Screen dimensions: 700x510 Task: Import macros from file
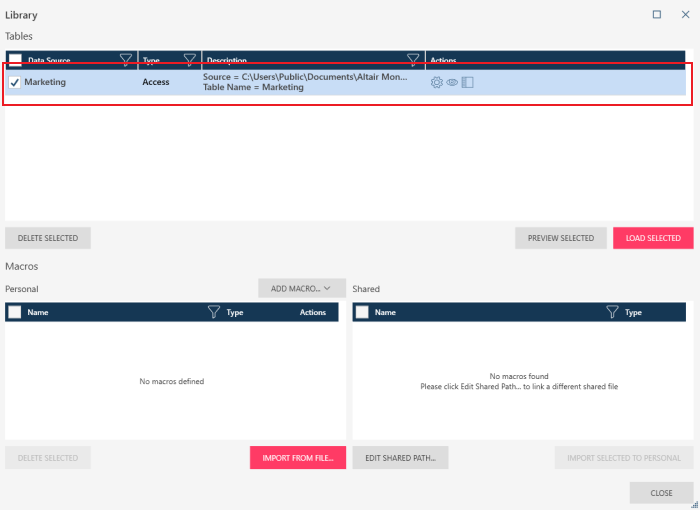point(297,458)
